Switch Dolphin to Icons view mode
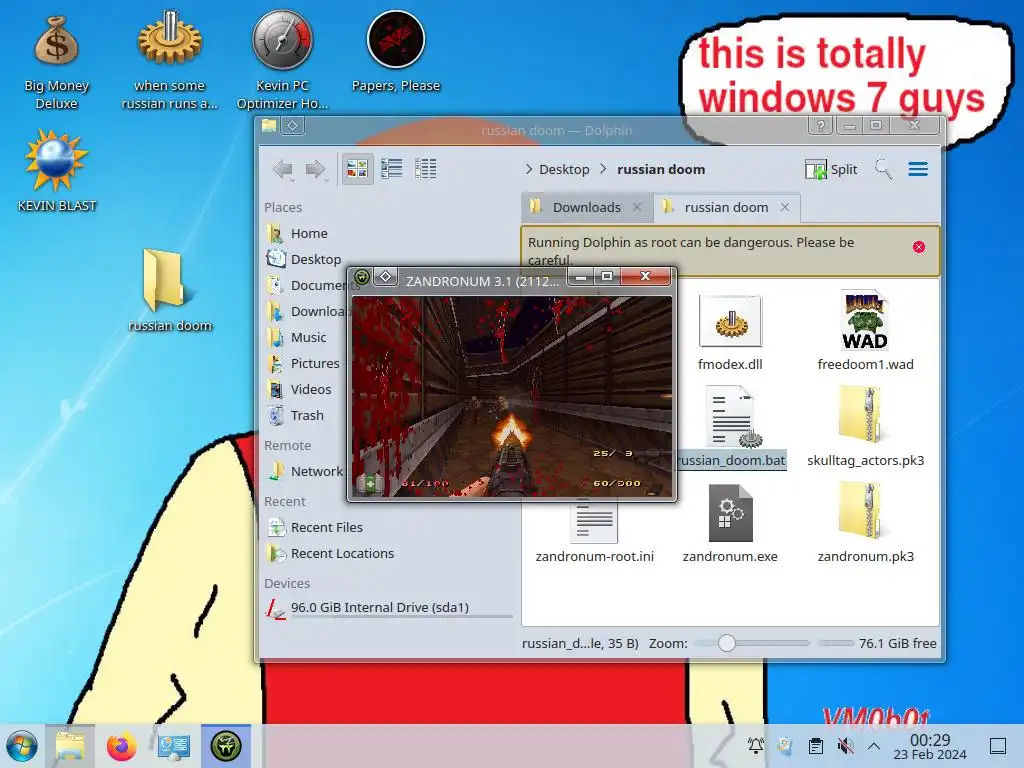Viewport: 1024px width, 768px height. pos(357,169)
